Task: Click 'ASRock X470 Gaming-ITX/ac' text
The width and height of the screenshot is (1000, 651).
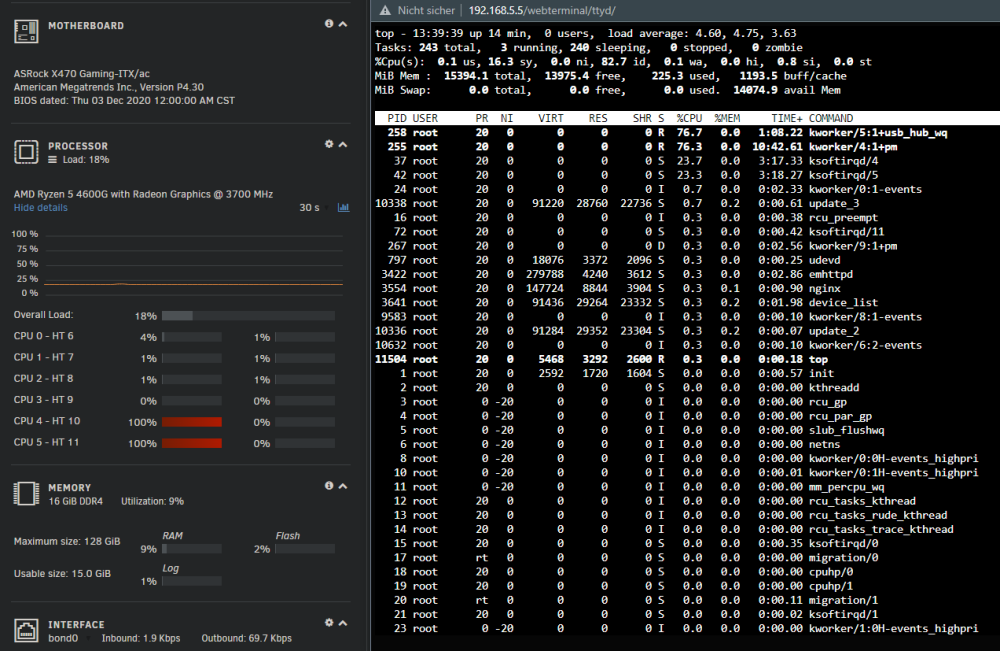Action: coord(82,74)
